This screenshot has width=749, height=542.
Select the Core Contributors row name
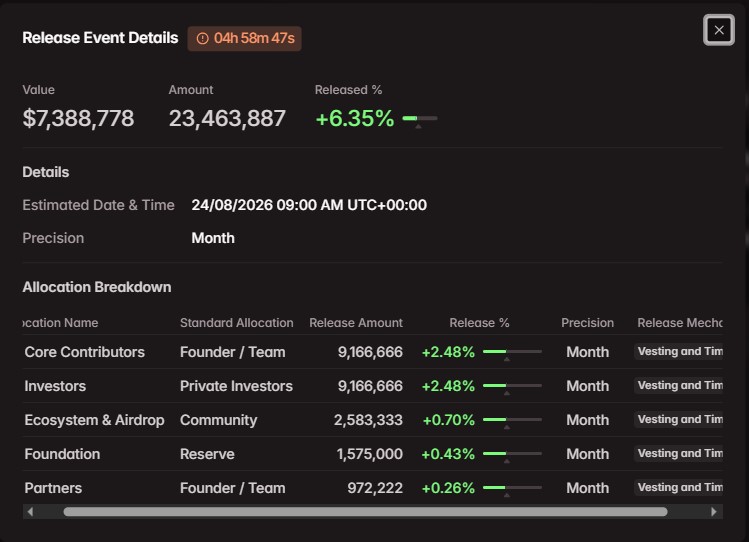point(85,352)
